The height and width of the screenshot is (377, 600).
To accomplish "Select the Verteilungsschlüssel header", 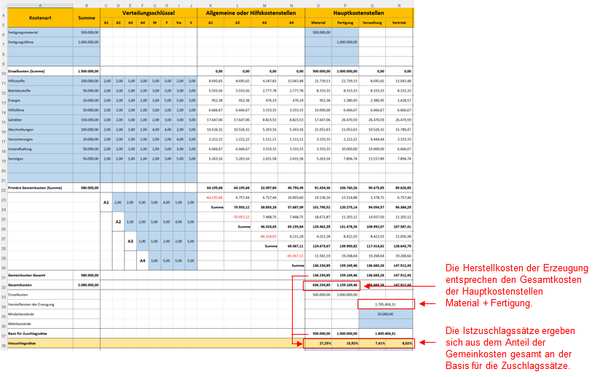I will point(148,13).
